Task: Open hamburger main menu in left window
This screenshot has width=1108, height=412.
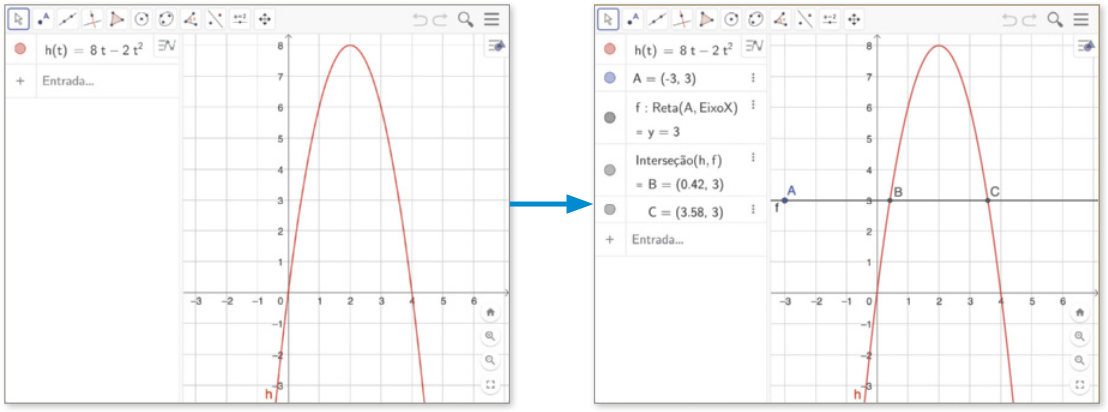Action: click(x=492, y=20)
